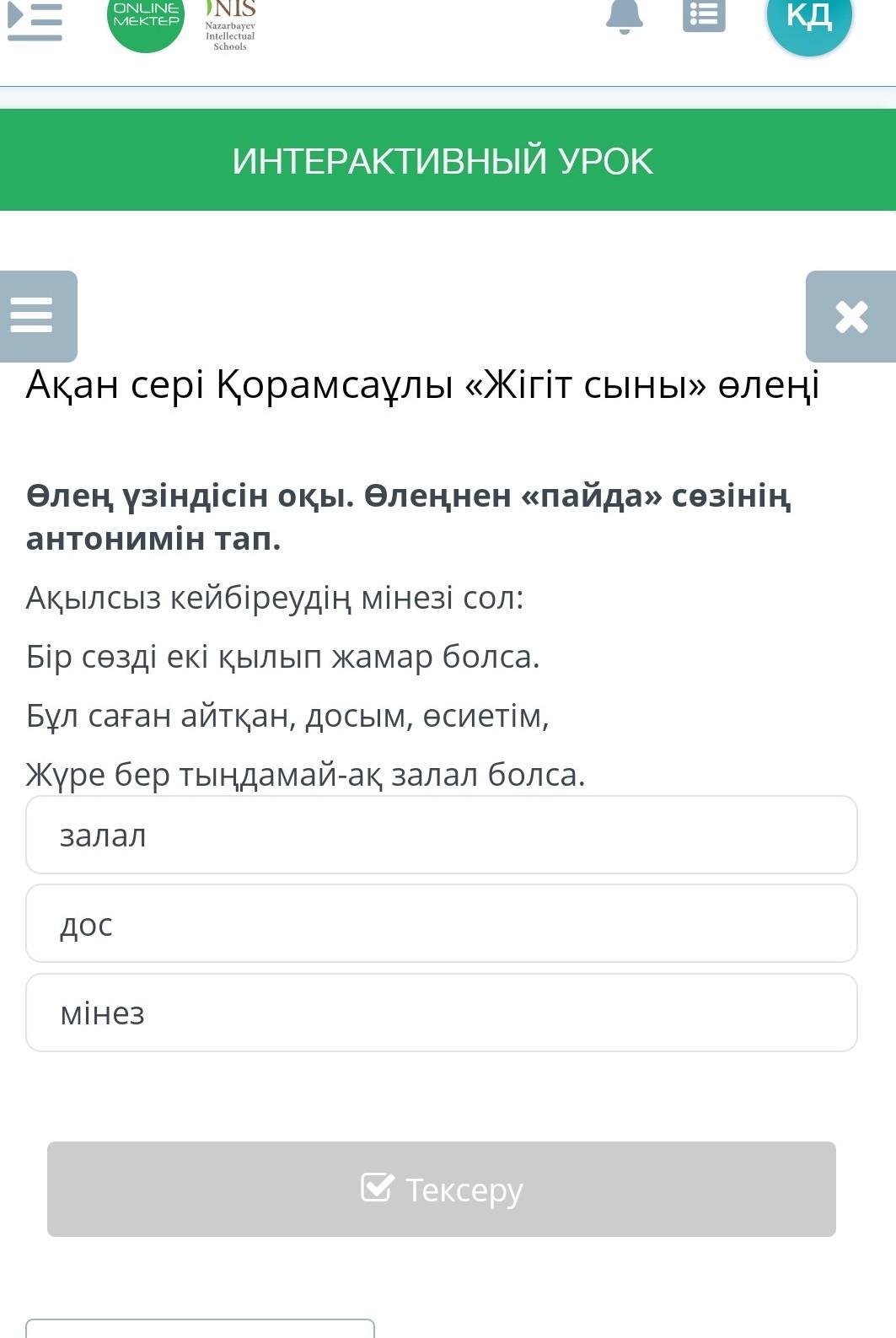Click the lesson title 'Ақан сері Қорамсаұлы'

422,385
